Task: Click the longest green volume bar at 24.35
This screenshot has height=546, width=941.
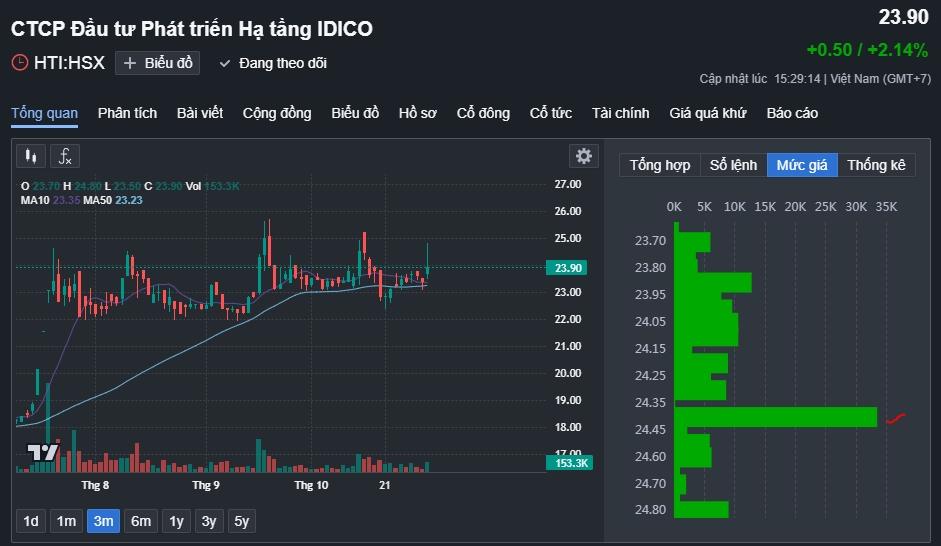Action: [776, 417]
